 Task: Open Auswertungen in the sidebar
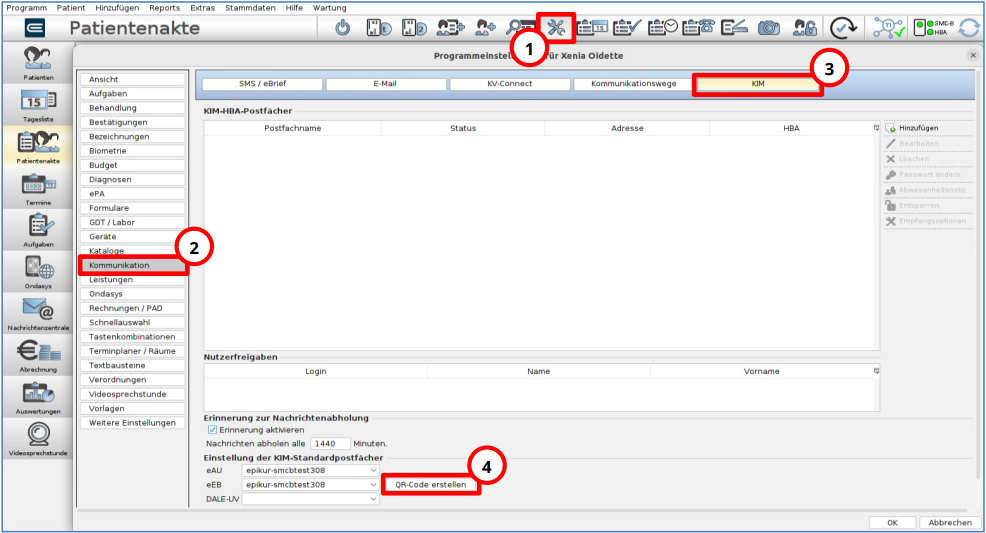click(38, 397)
